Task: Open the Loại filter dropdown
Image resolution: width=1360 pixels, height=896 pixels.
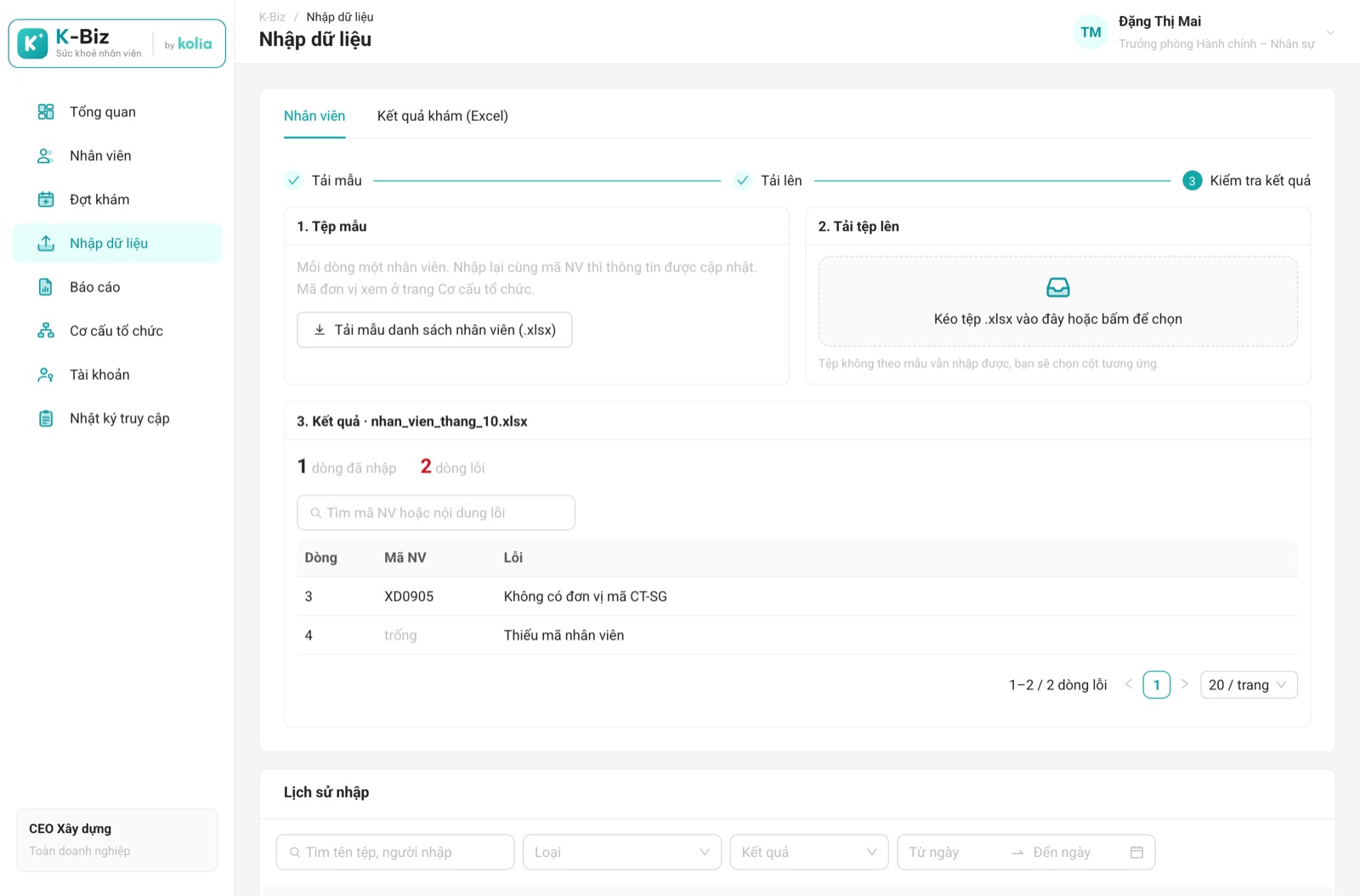Action: tap(621, 852)
